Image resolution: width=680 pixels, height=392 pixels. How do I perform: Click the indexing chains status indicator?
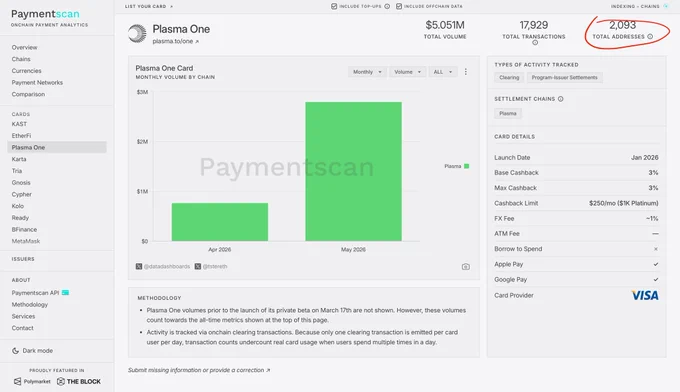666,6
